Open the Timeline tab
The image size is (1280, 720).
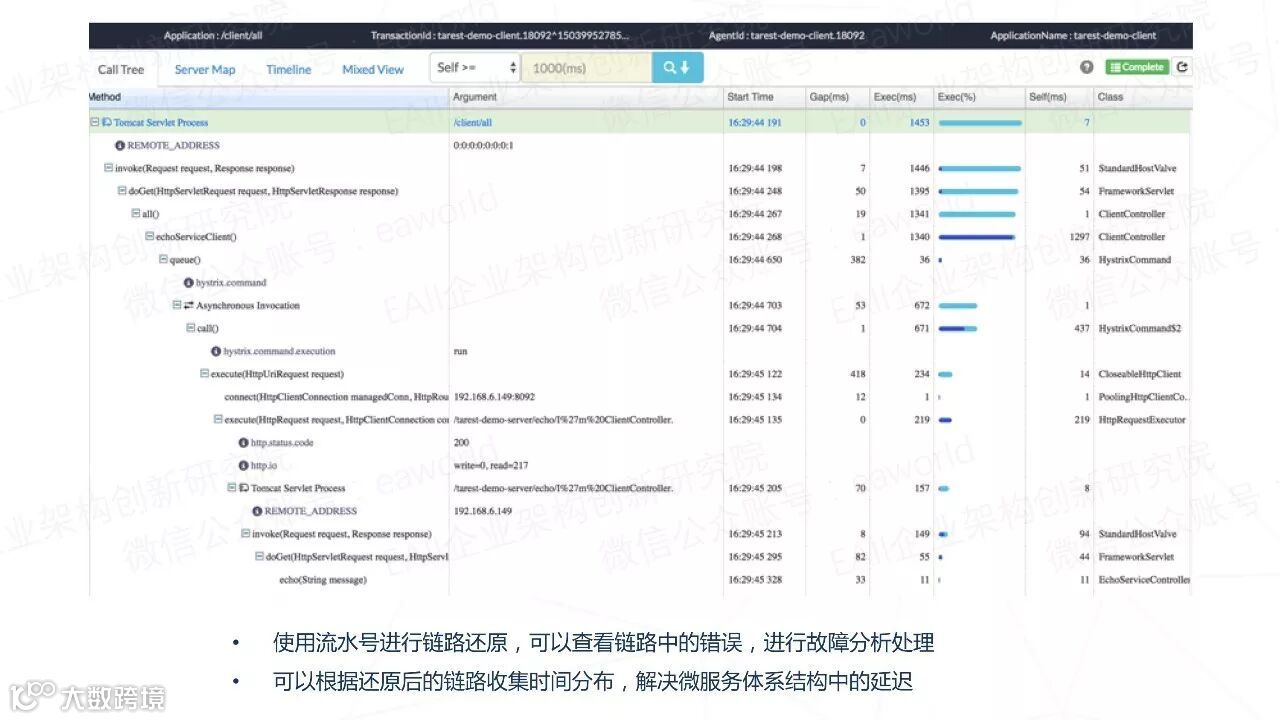(288, 69)
